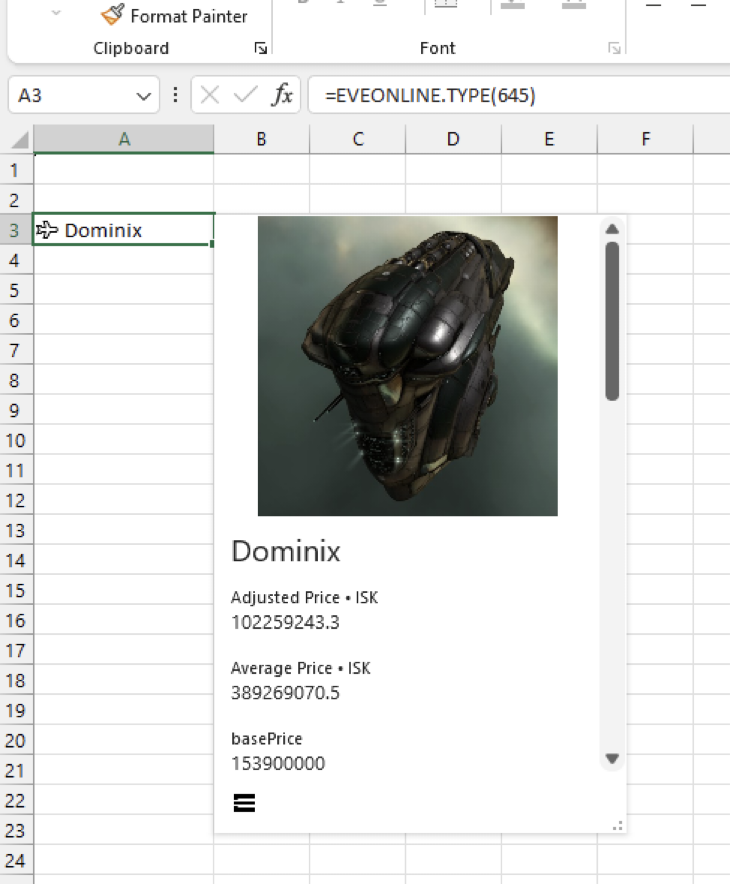Select column D header
This screenshot has height=884, width=730.
(x=453, y=139)
